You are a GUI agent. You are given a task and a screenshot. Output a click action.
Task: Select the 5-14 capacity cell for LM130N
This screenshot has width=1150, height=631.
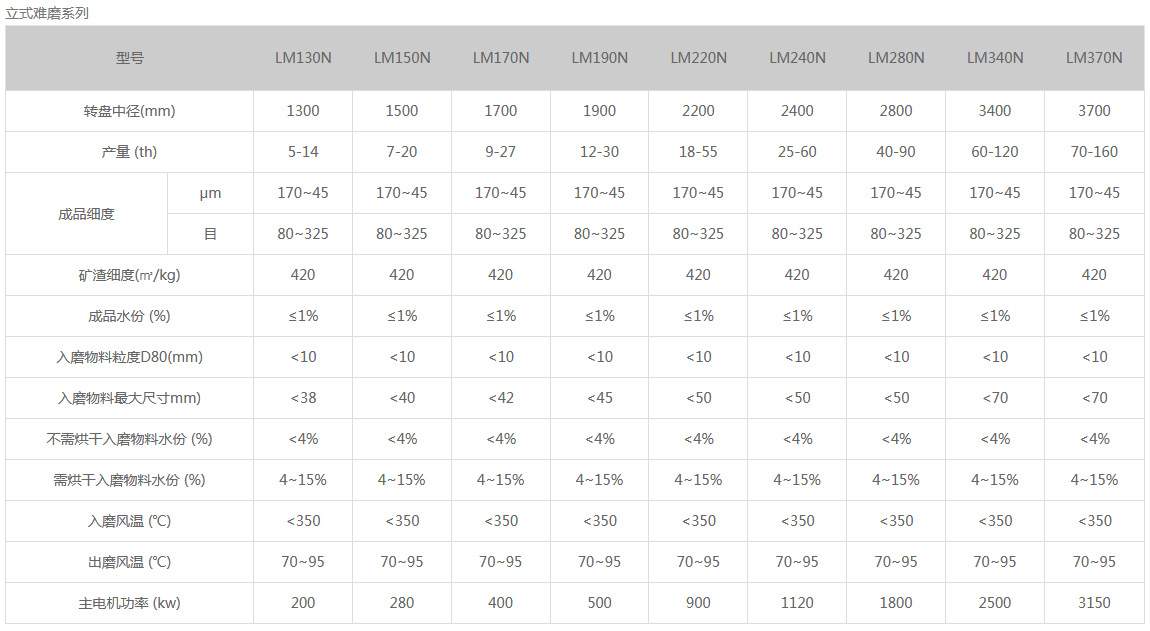point(303,152)
